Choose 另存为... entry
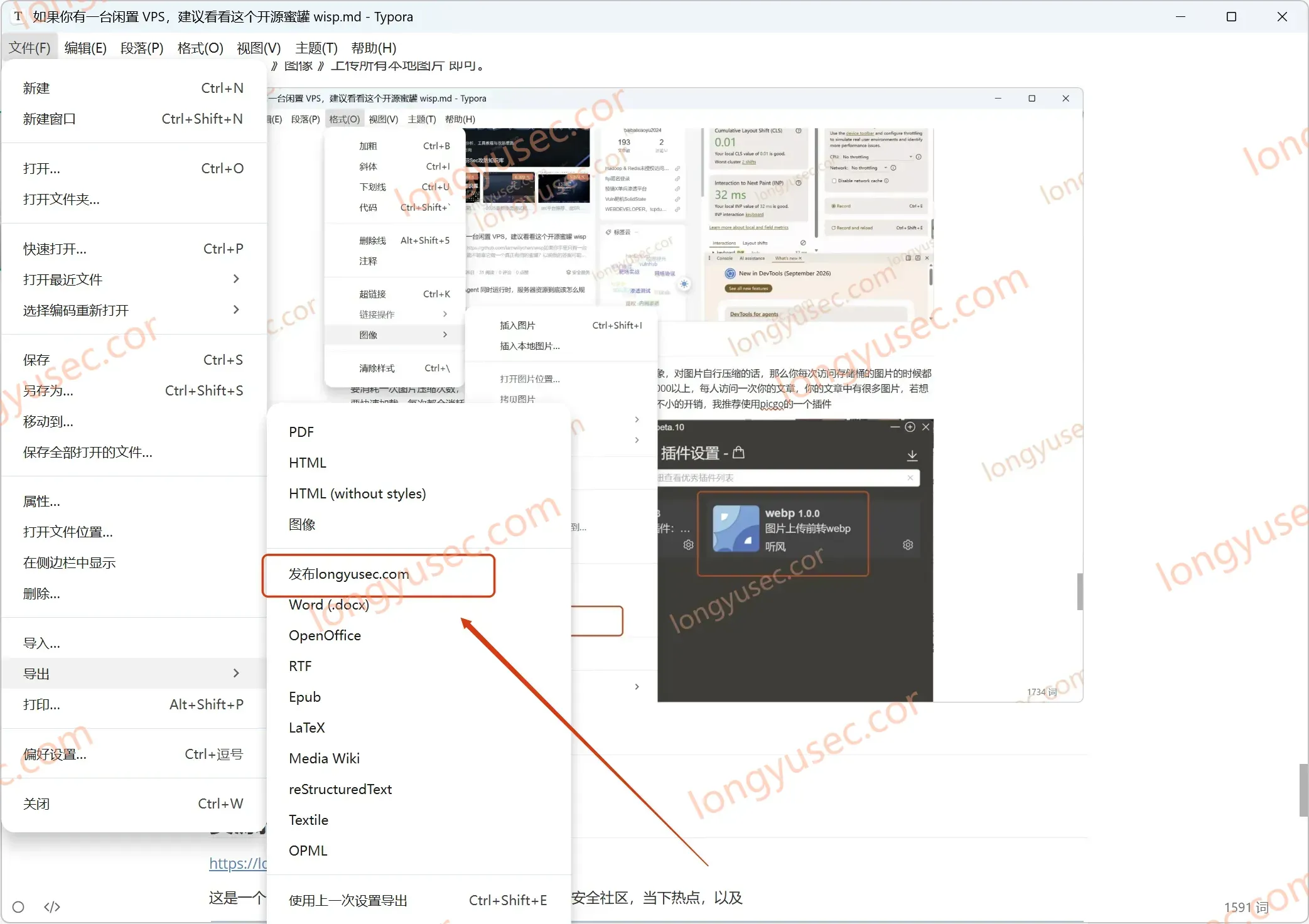The image size is (1309, 924). [133, 390]
